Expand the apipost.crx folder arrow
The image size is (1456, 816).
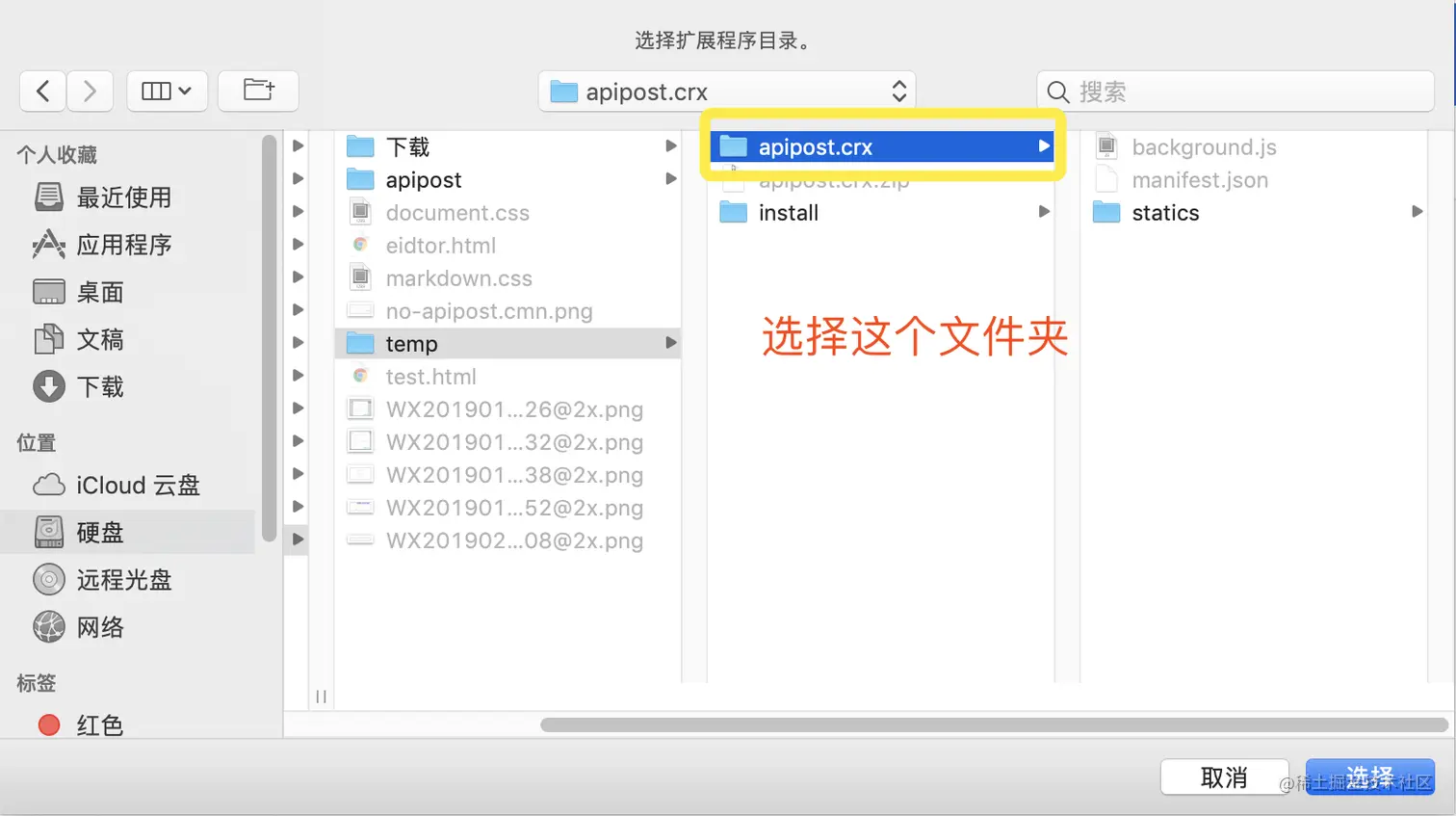coord(1044,146)
